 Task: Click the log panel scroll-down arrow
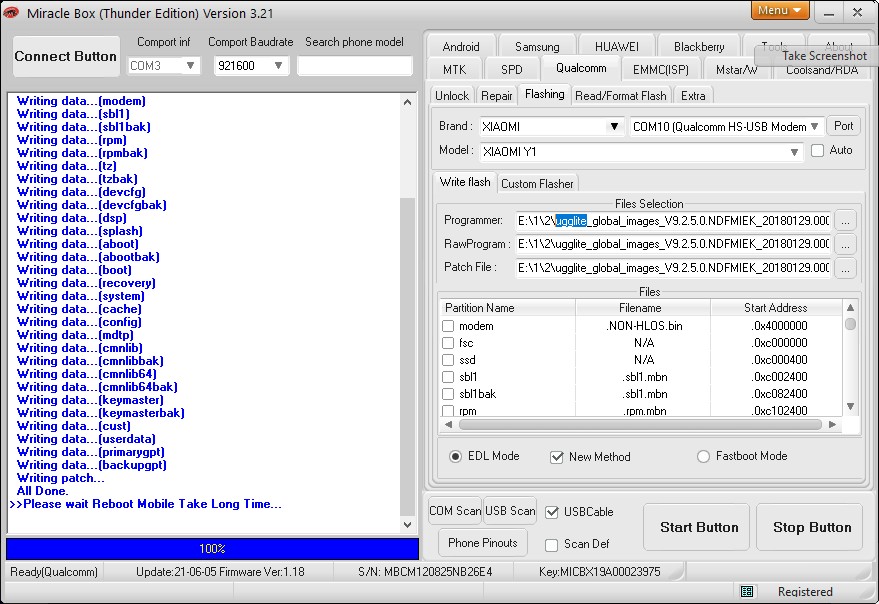(x=408, y=525)
